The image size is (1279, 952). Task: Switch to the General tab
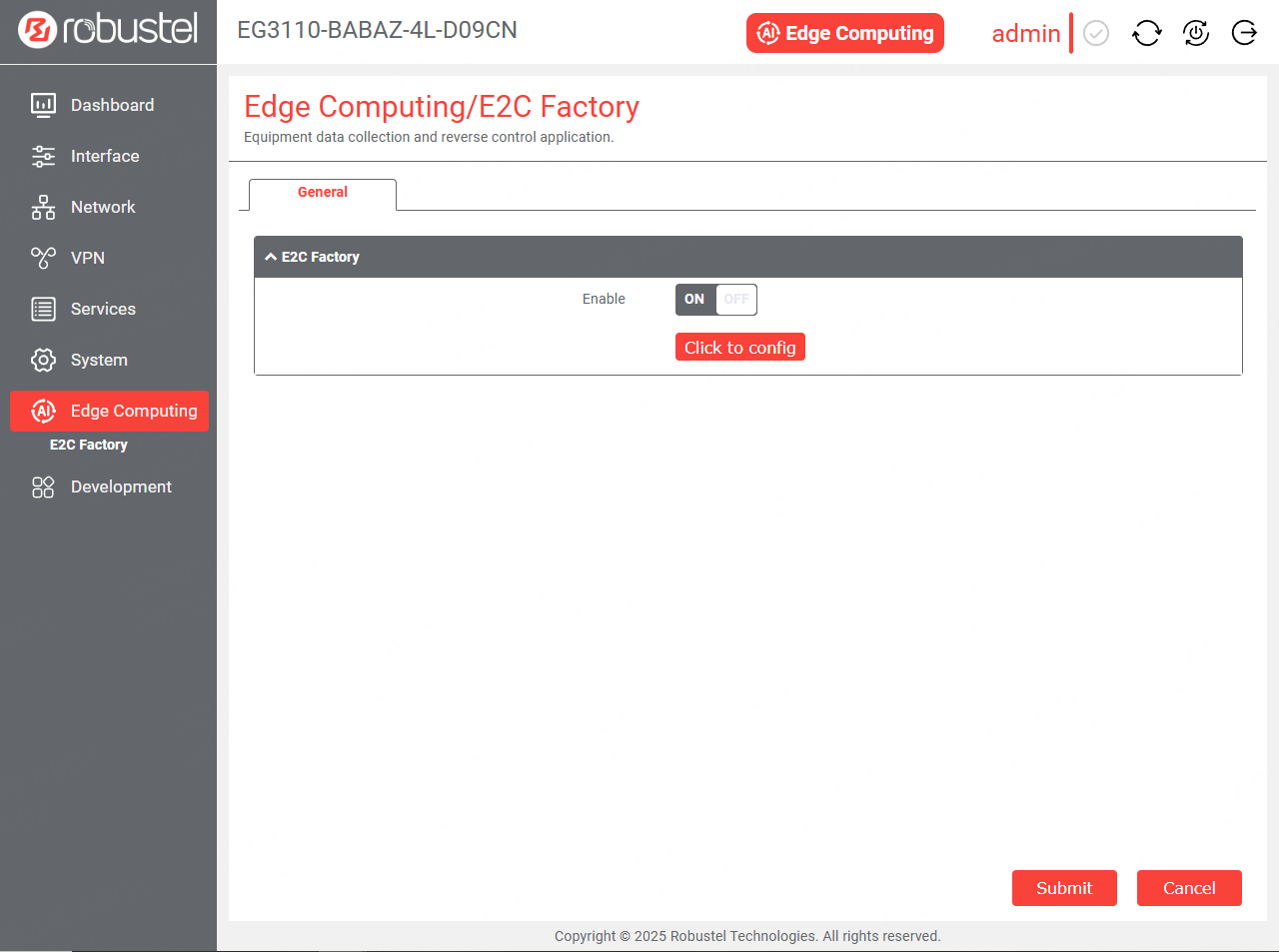click(322, 193)
